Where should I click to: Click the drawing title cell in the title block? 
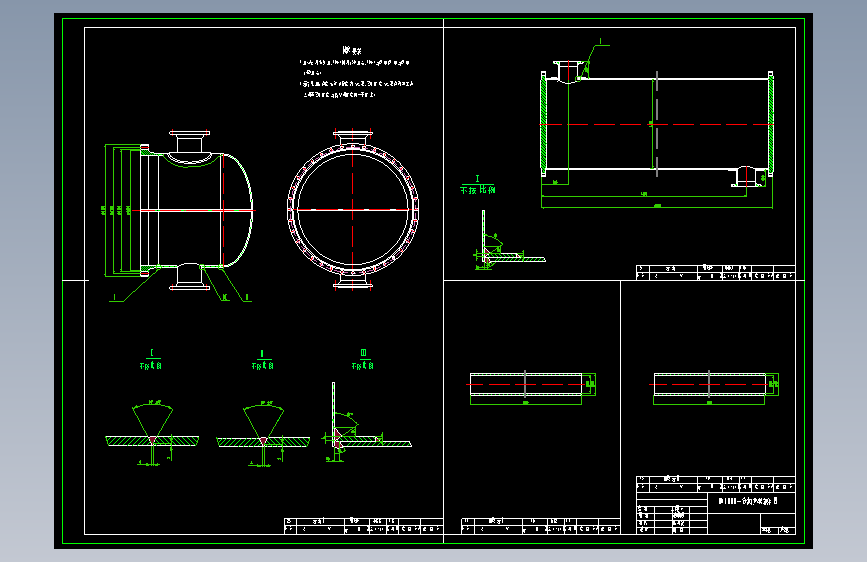pos(751,501)
